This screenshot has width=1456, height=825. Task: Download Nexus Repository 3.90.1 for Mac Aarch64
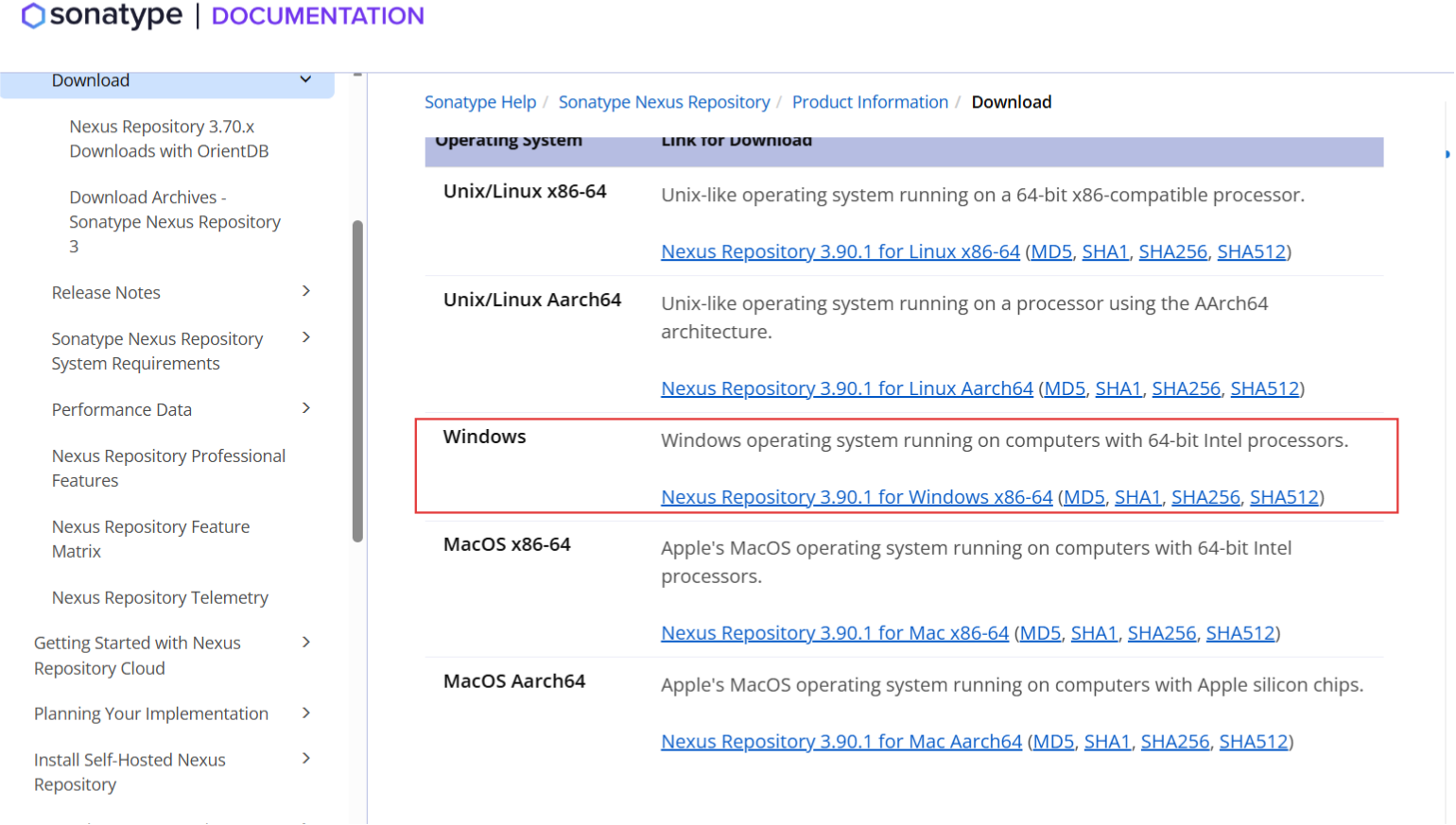pyautogui.click(x=841, y=743)
